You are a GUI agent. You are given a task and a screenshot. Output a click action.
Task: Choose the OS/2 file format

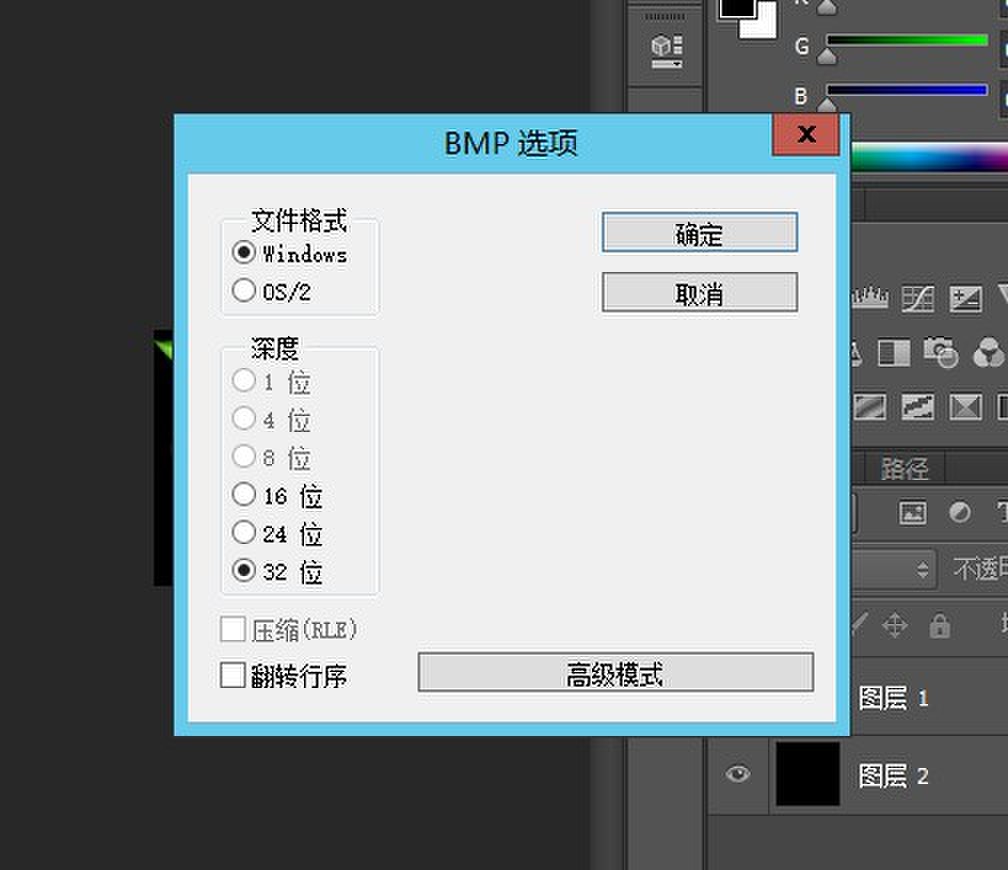pyautogui.click(x=243, y=290)
